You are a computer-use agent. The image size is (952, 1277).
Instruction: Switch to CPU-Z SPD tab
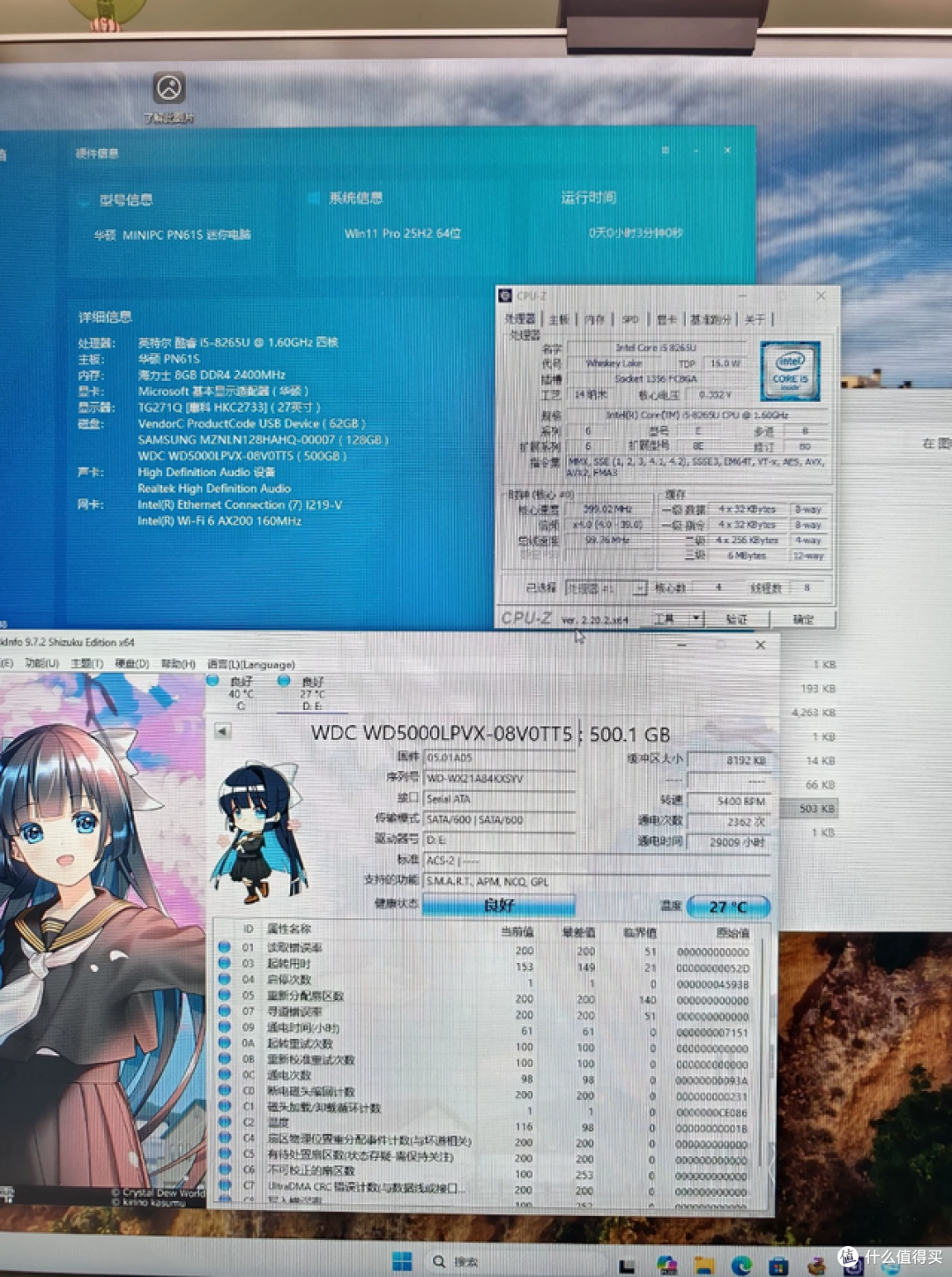[630, 319]
